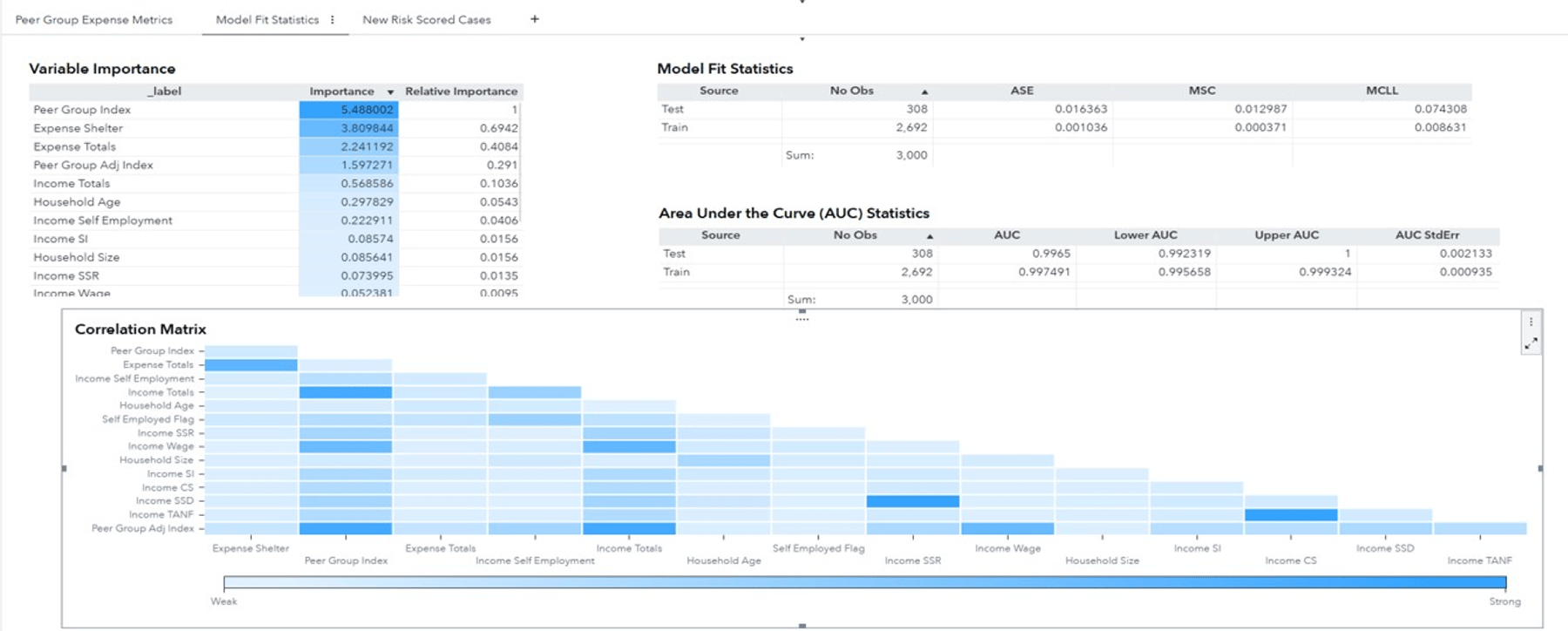
Task: Select the Test row in AUC Statistics table
Action: [x=674, y=254]
